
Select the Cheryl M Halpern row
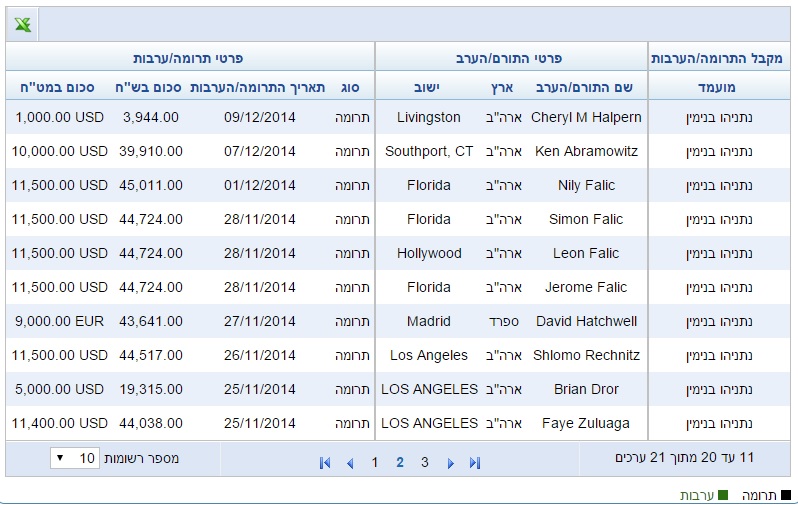(398, 117)
